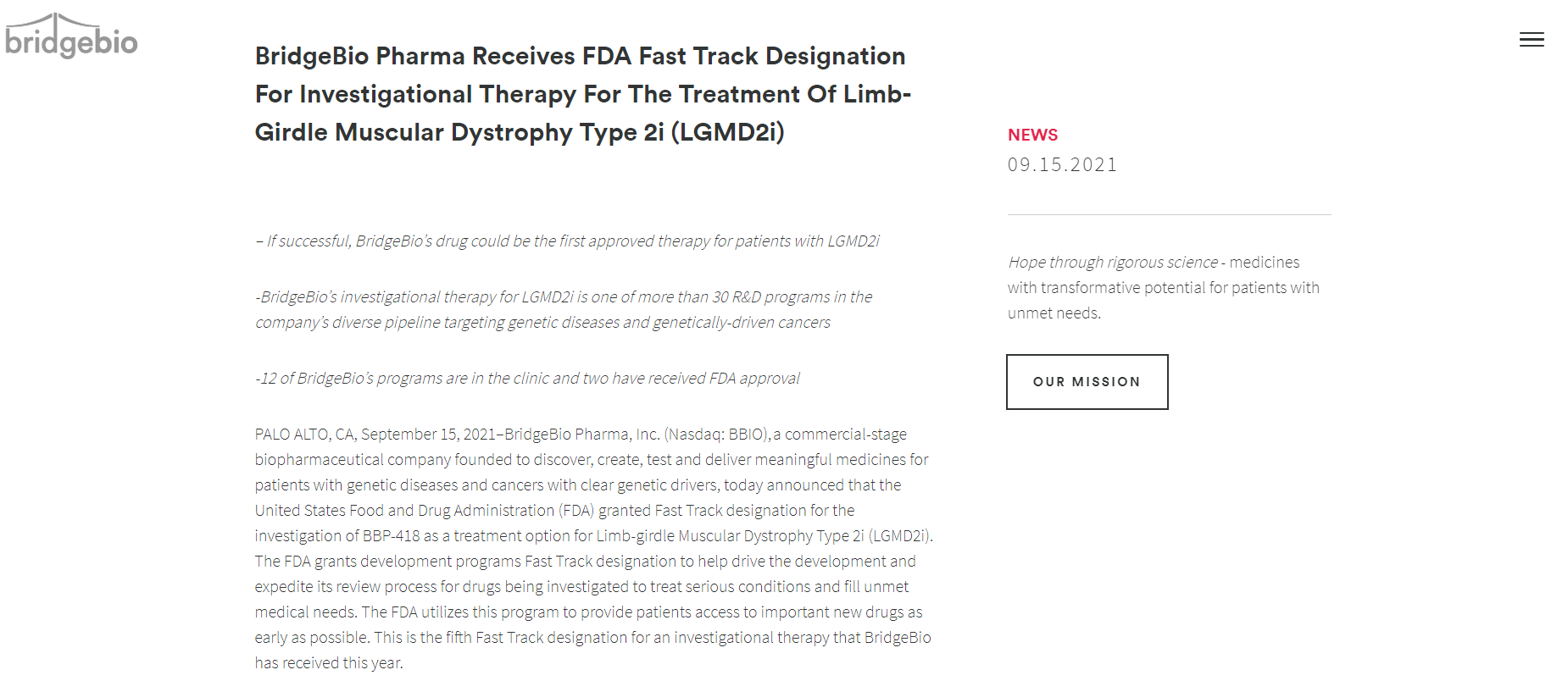Click 'United States Food and Drug Administration' text
This screenshot has height=681, width=1568.
point(404,511)
